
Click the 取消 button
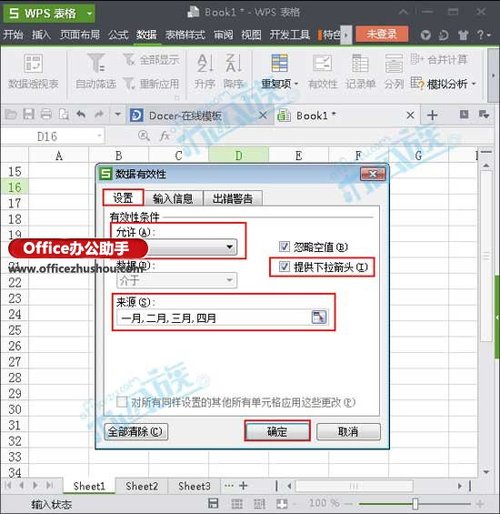pyautogui.click(x=348, y=432)
